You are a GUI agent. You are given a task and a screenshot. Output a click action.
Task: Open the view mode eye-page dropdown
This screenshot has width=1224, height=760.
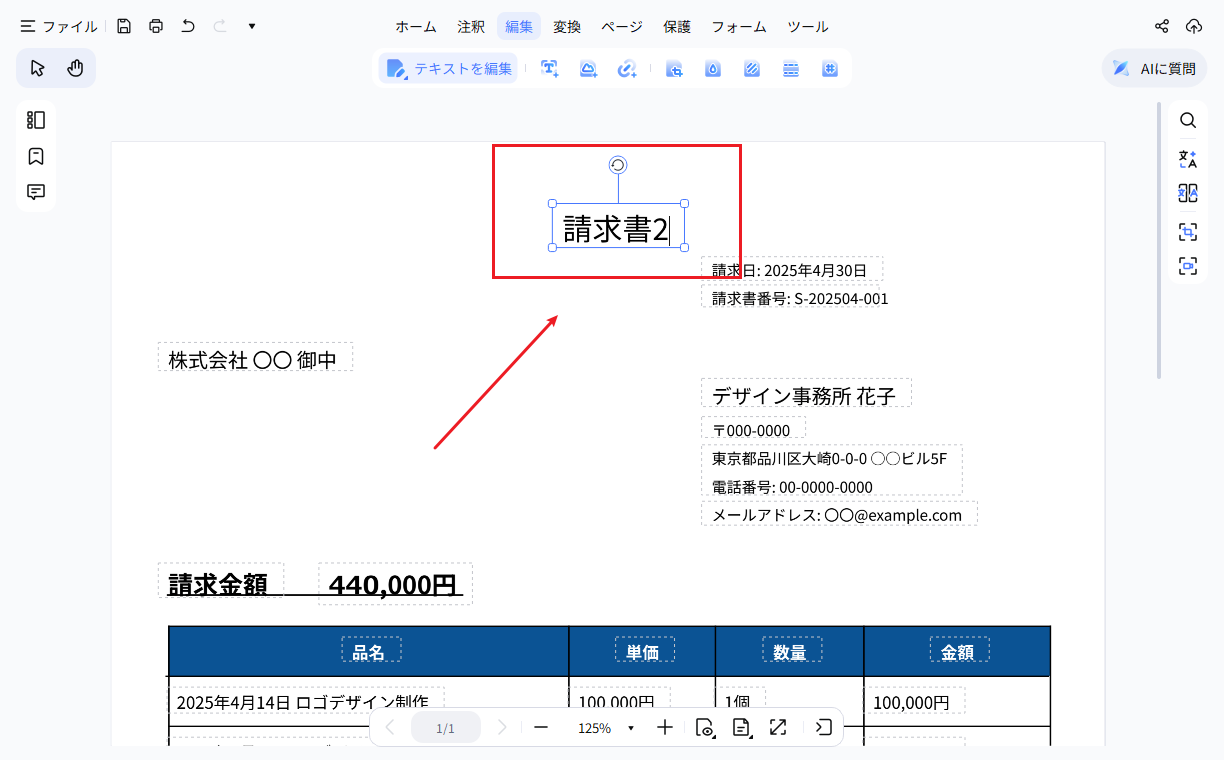pos(706,728)
